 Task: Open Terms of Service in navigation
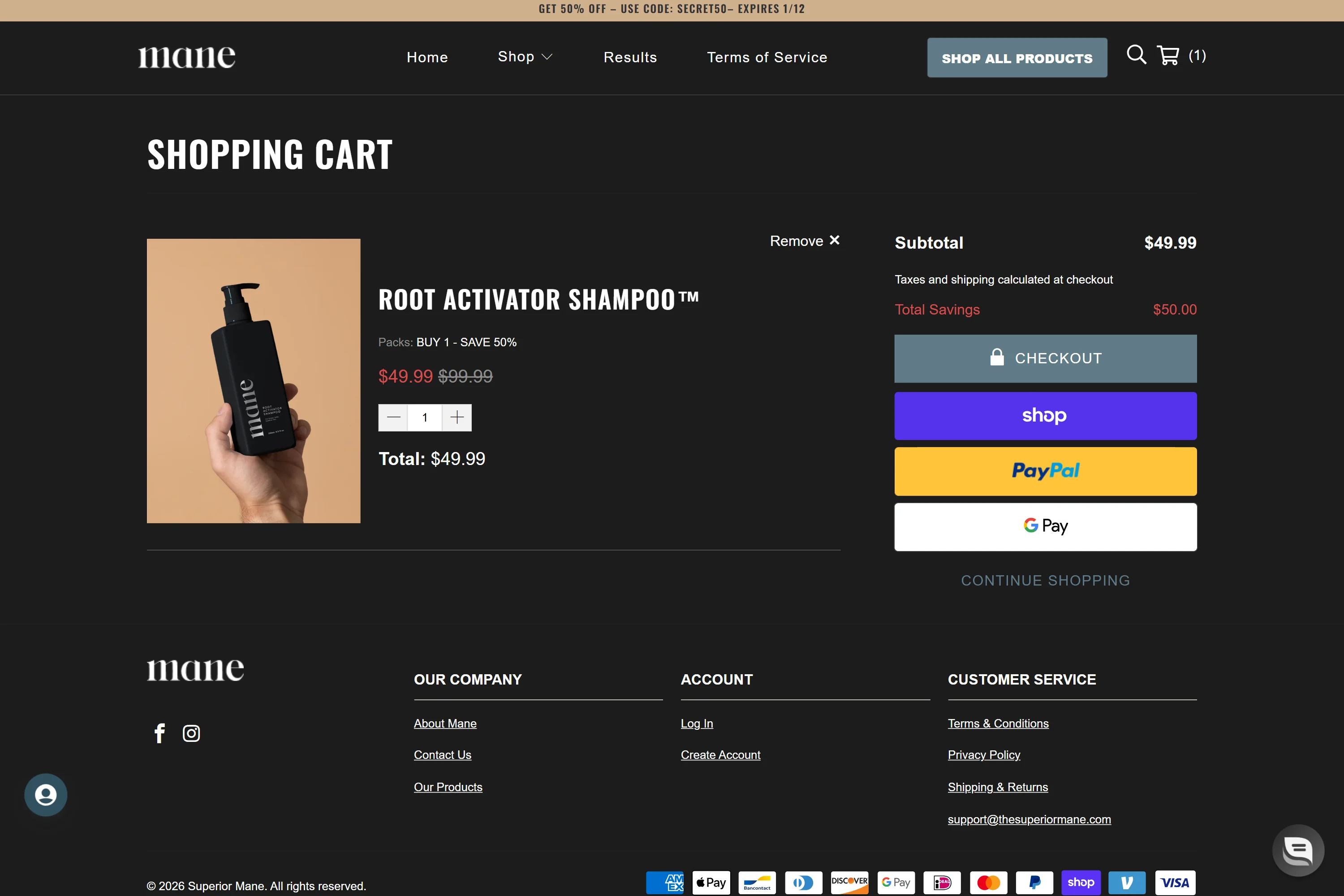(766, 57)
